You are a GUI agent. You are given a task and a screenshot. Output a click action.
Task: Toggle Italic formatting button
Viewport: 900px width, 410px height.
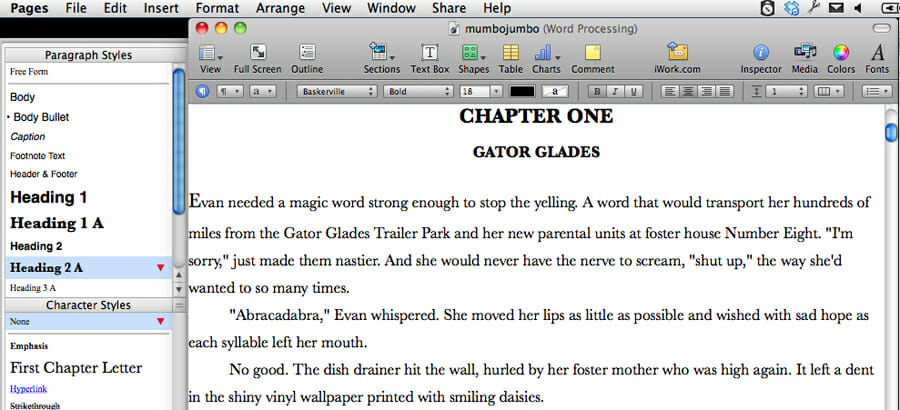click(615, 91)
